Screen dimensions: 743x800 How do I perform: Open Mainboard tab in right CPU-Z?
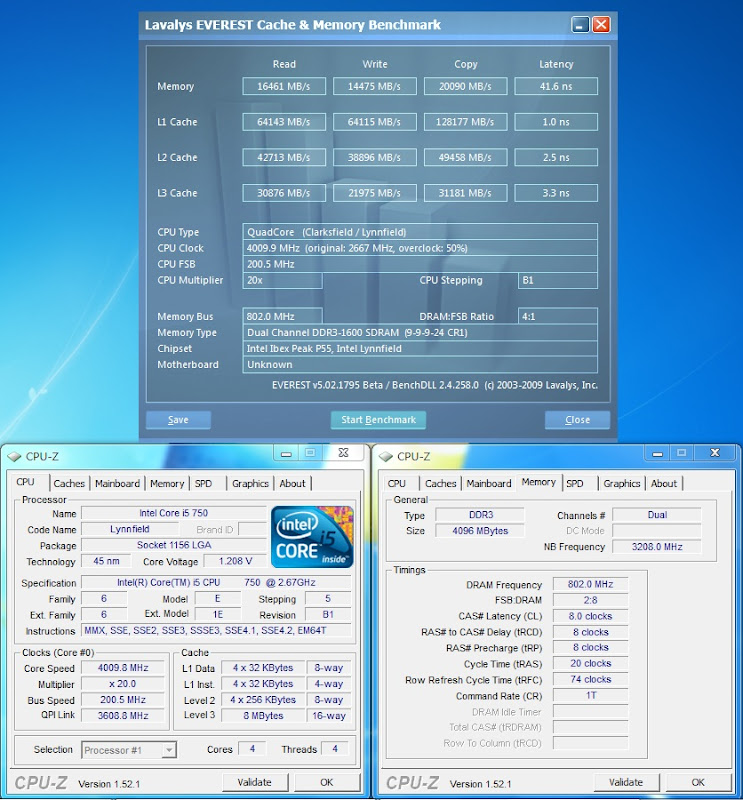489,484
